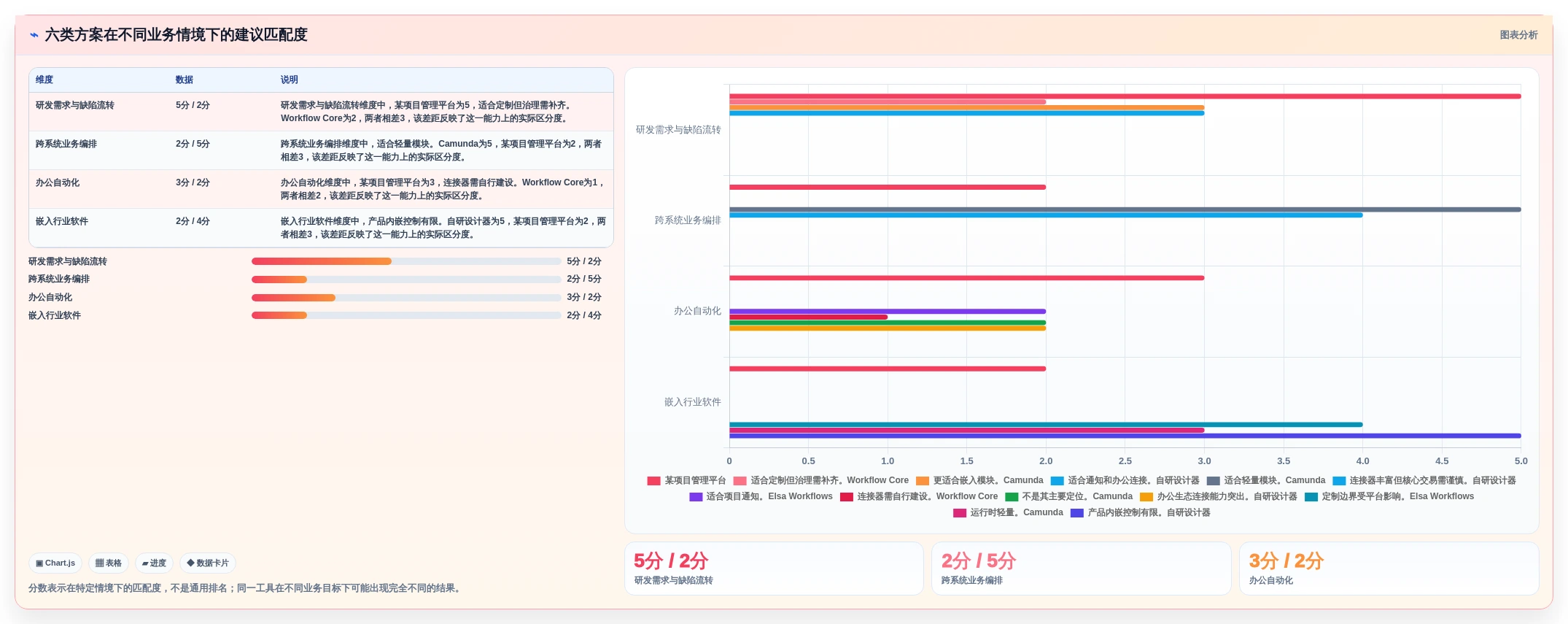Click description text for 跨系统业务编排 row

pos(443,150)
